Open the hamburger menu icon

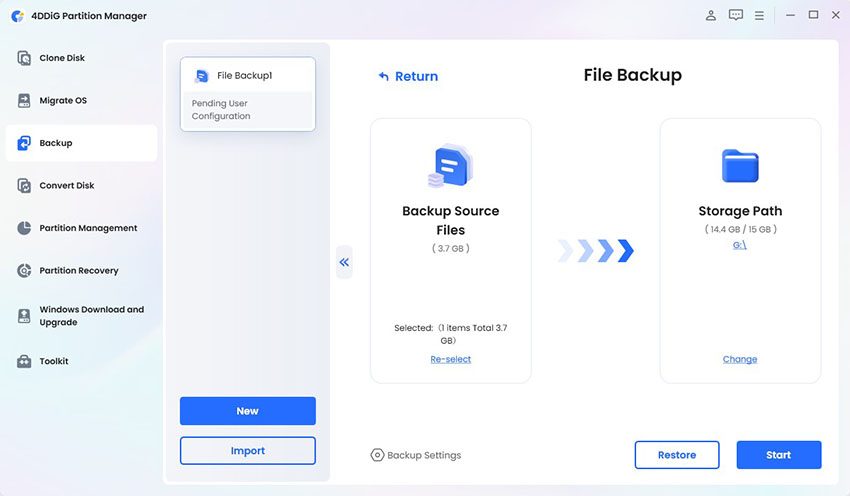pos(759,16)
